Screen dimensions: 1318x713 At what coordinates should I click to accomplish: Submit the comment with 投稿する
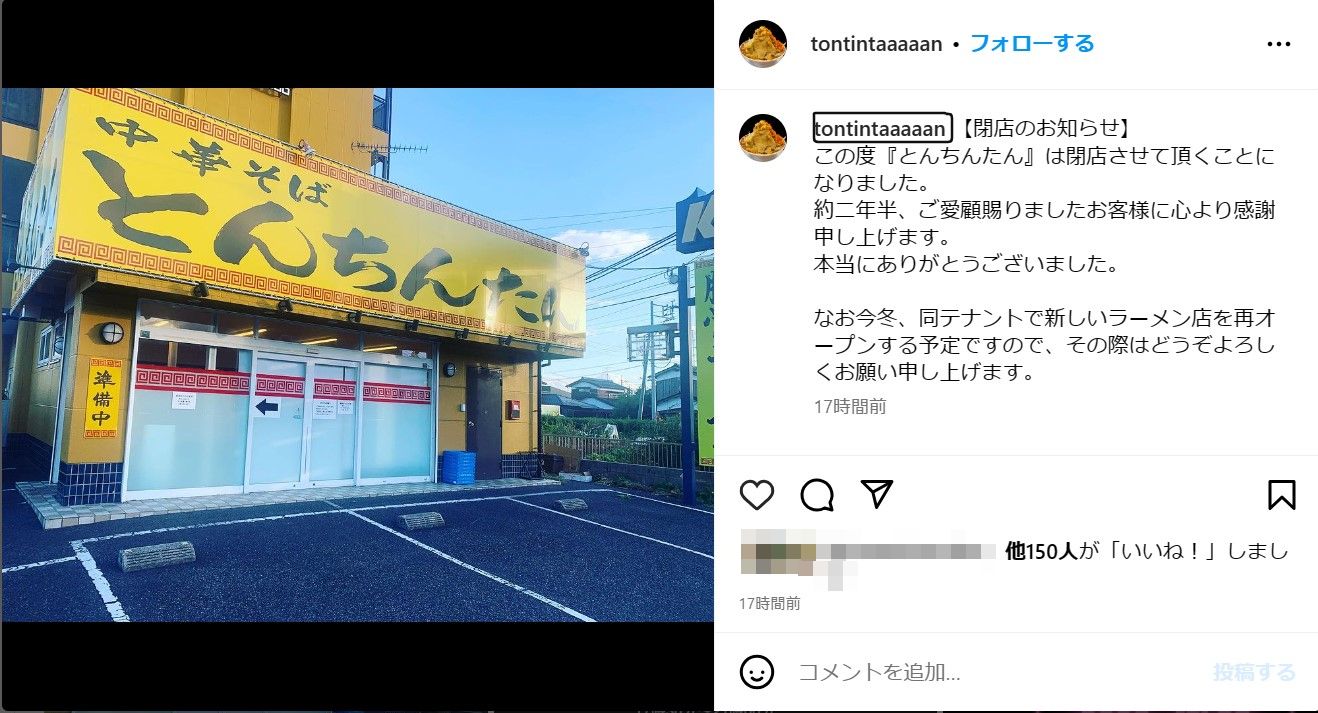[1254, 673]
